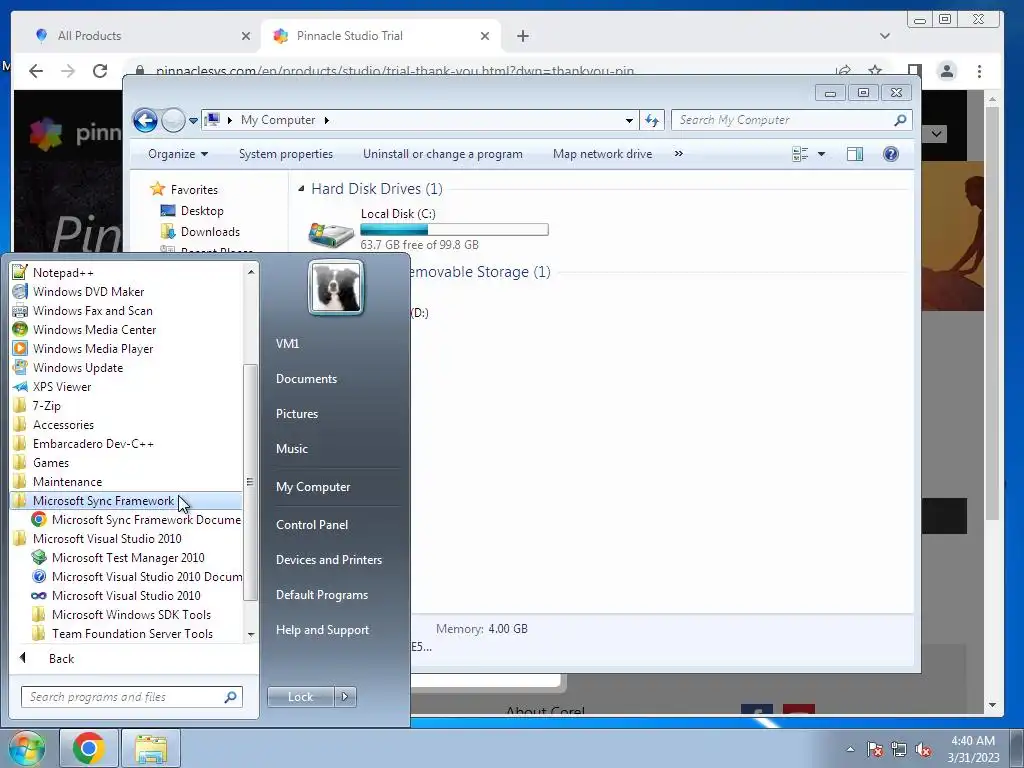Click the user account picture
1024x768 pixels.
[x=336, y=288]
